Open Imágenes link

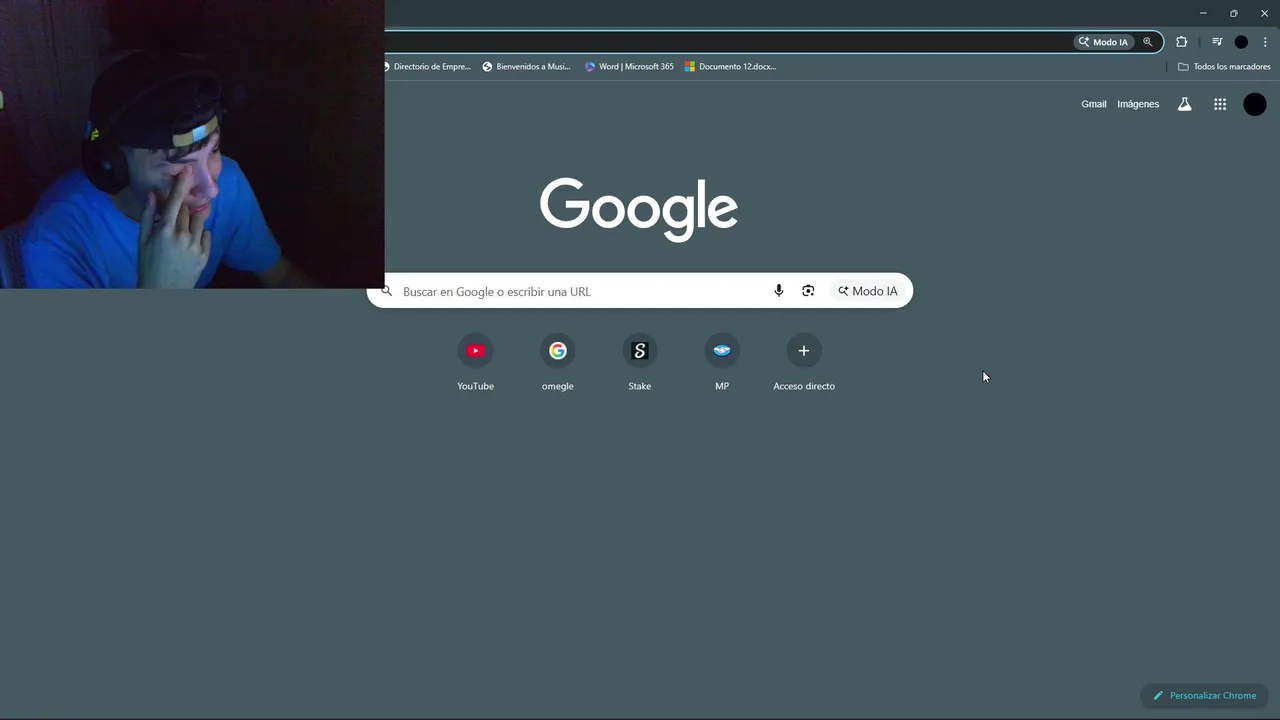[x=1138, y=104]
